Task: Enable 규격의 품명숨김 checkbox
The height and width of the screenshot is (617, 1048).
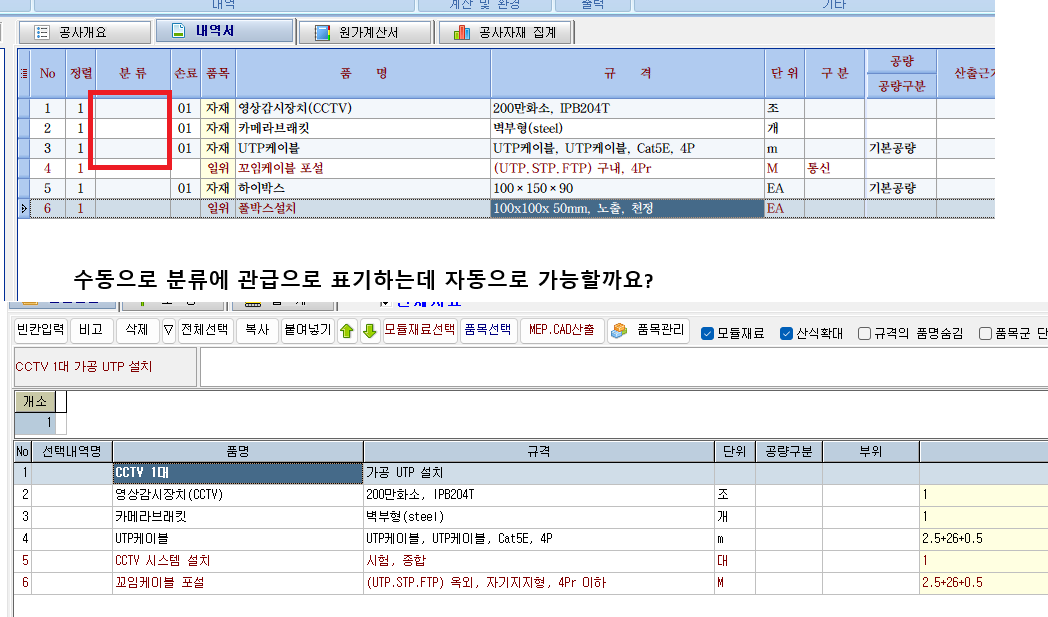Action: [864, 333]
